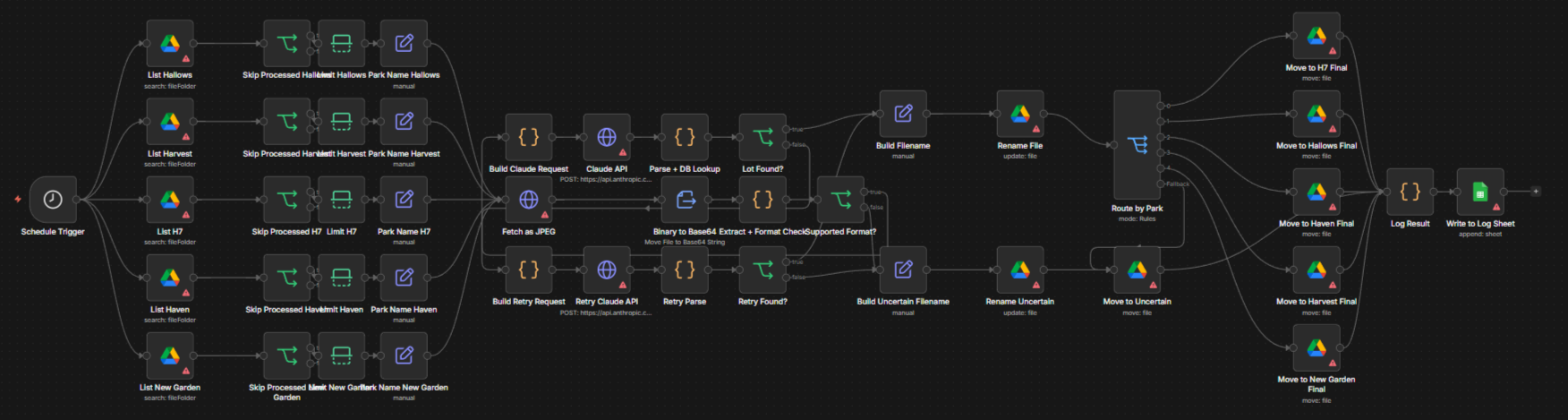
Task: Select the Skip Processed New Garden node
Action: point(287,355)
